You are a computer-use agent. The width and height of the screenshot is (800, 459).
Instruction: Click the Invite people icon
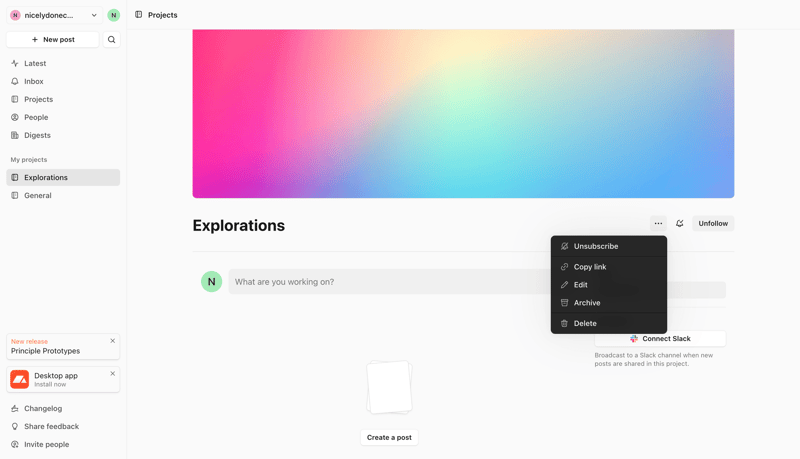[15, 444]
